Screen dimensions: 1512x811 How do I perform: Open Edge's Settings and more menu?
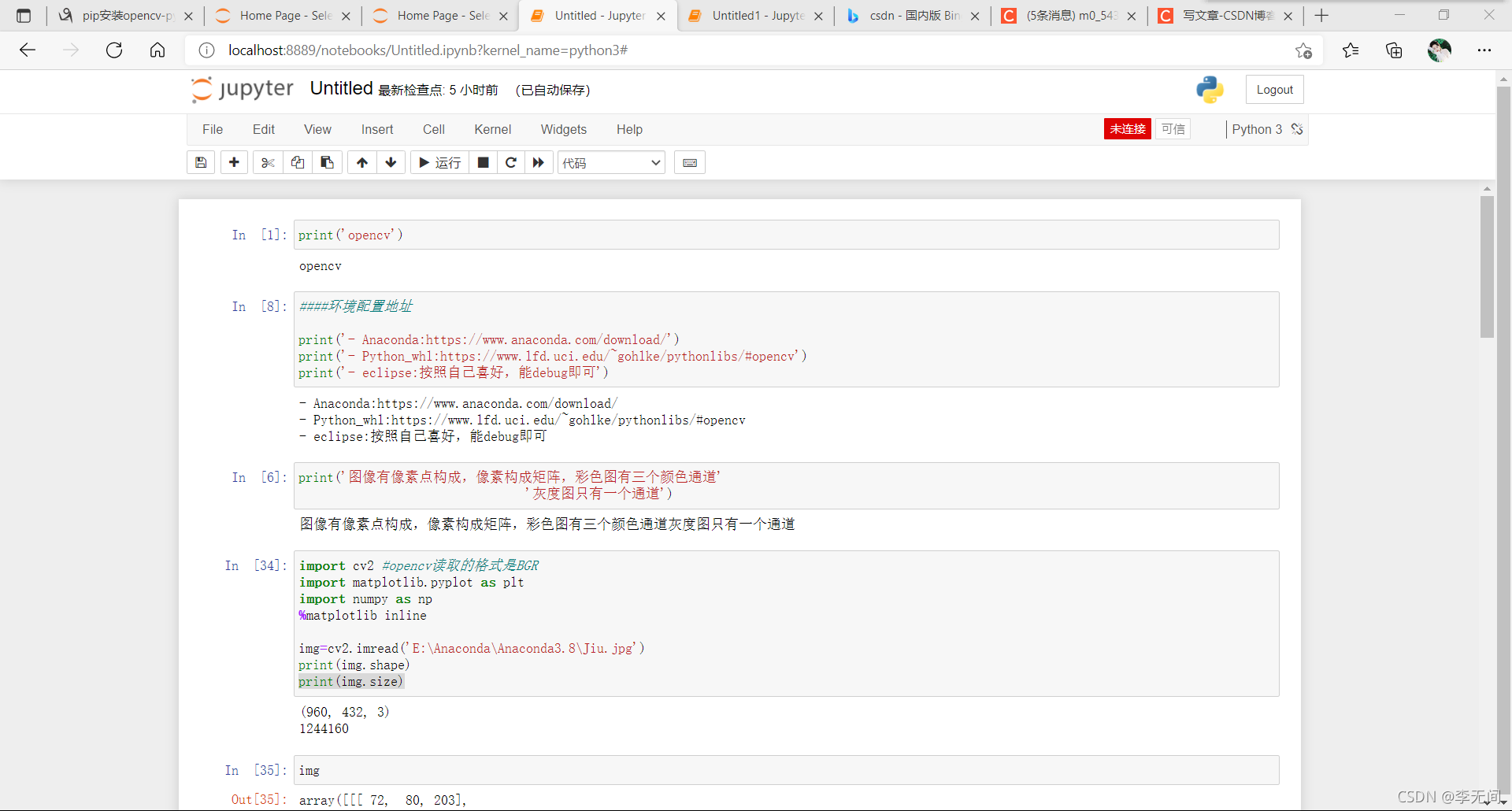point(1485,50)
